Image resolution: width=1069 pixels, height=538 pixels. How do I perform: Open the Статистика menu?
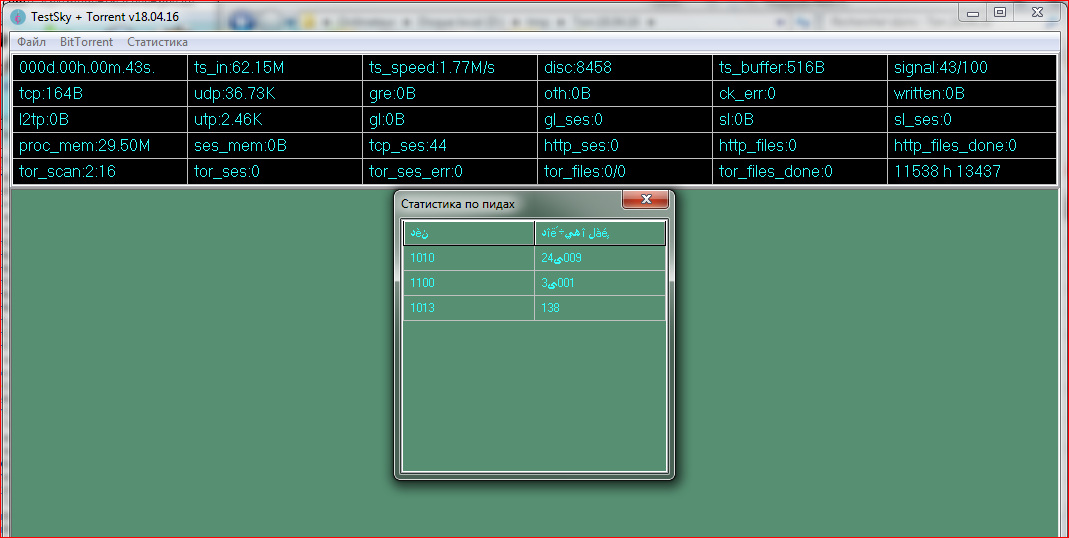click(157, 42)
